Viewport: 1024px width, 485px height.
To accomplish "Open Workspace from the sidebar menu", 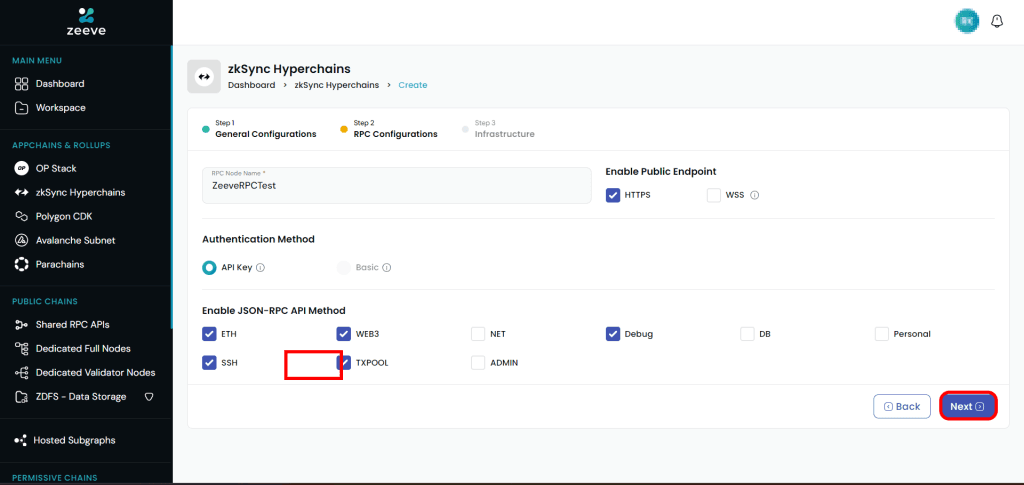I will tap(61, 108).
